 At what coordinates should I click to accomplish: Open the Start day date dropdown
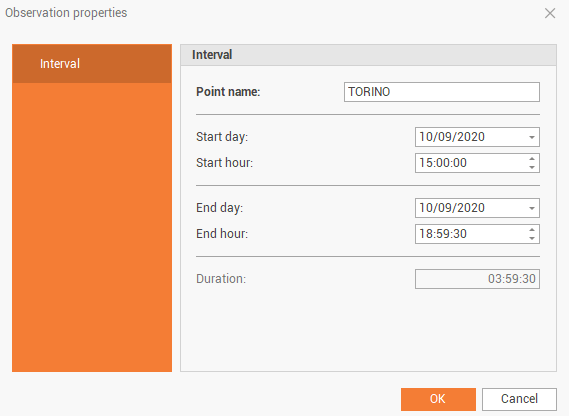[532, 137]
